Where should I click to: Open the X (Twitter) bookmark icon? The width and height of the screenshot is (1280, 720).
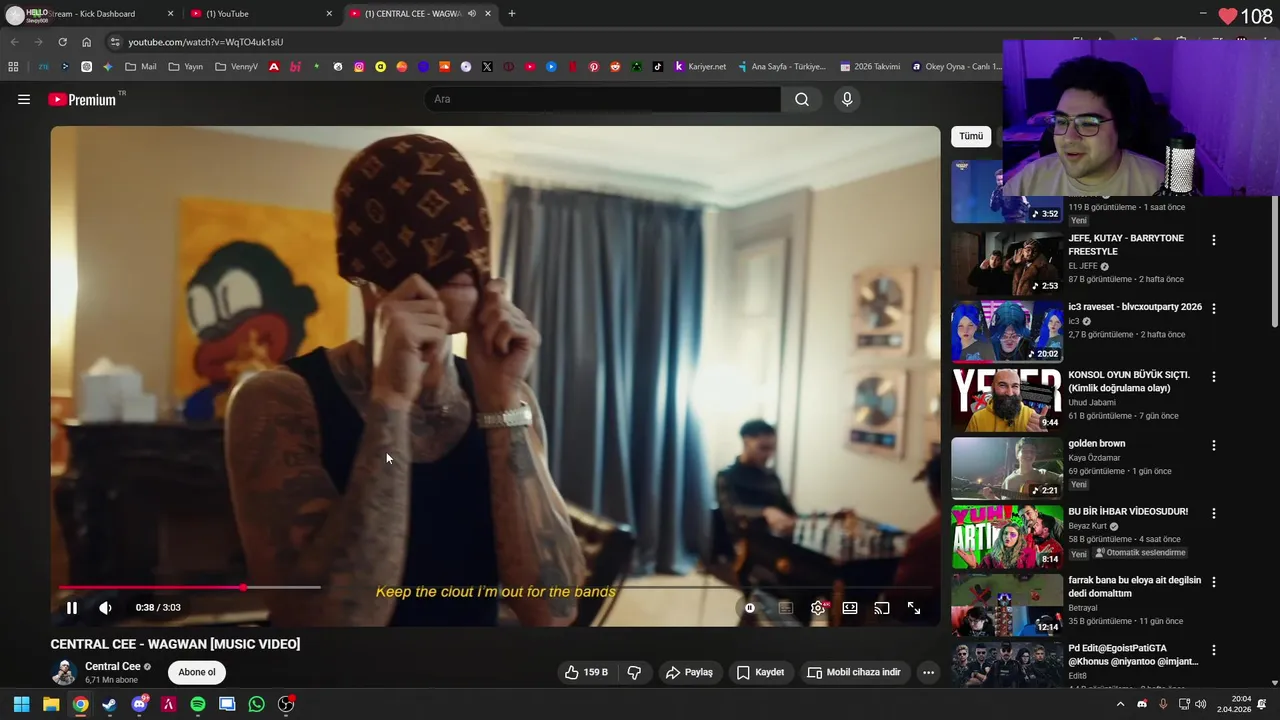coord(487,67)
